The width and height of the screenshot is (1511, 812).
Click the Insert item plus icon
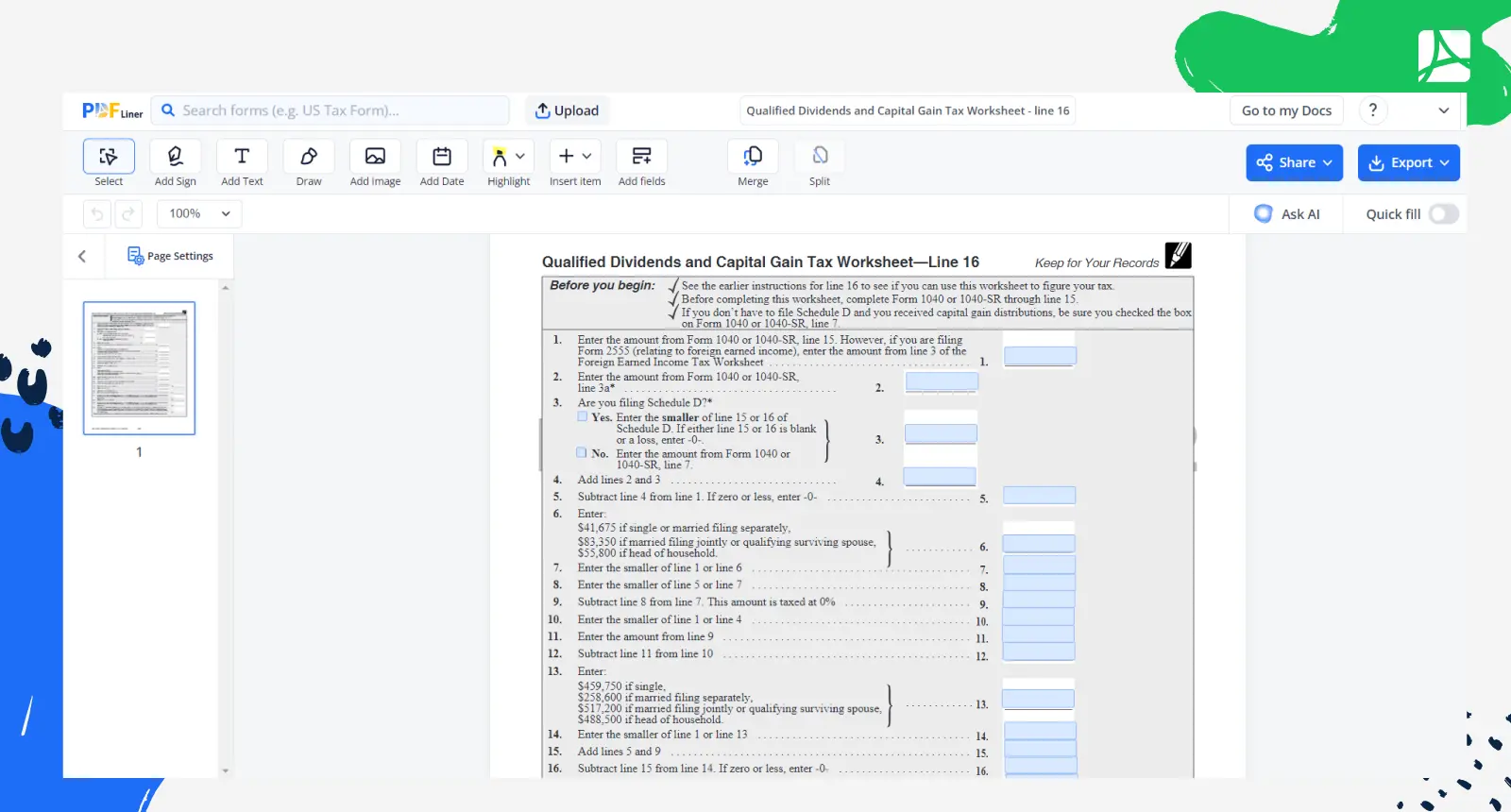pyautogui.click(x=566, y=156)
